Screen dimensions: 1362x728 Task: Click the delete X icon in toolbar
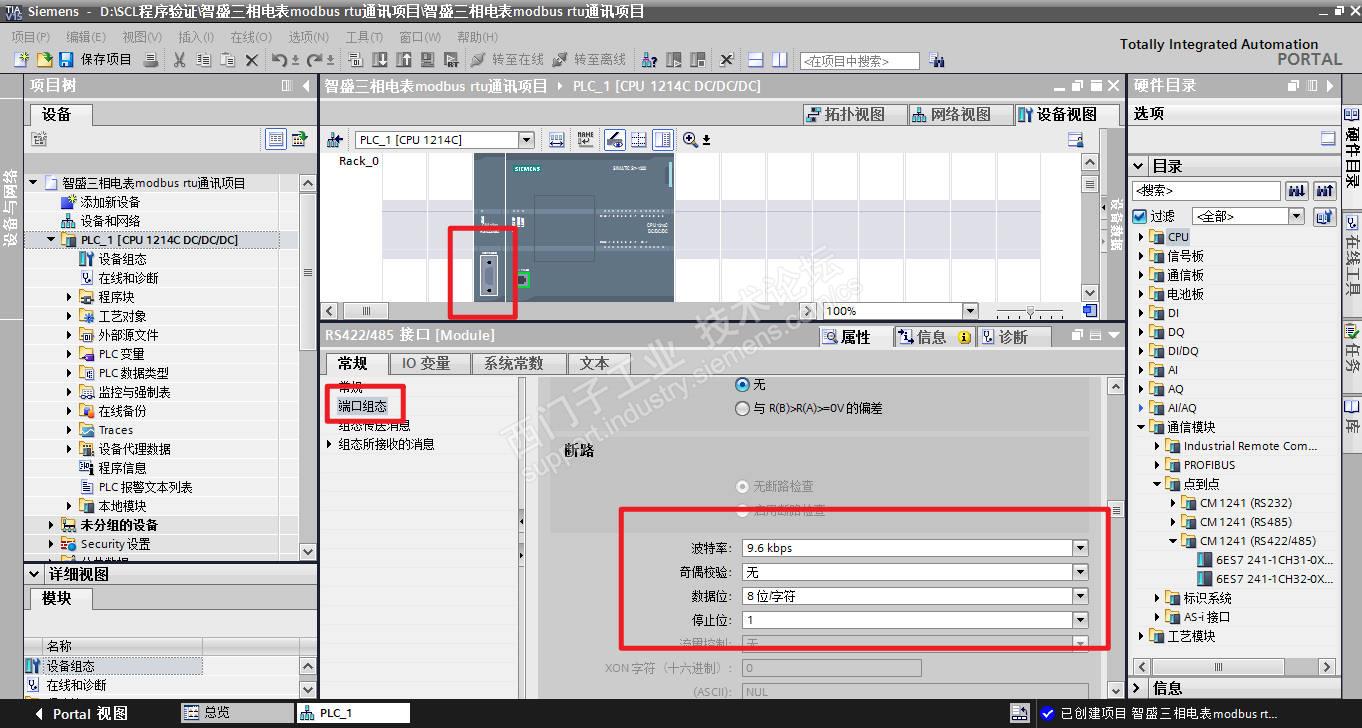pos(251,60)
